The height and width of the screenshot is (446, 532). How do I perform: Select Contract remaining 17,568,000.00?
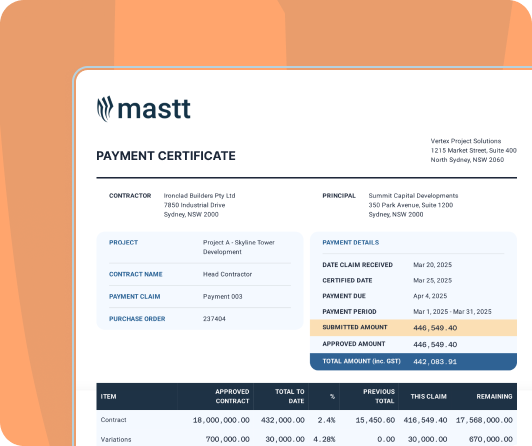[484, 420]
